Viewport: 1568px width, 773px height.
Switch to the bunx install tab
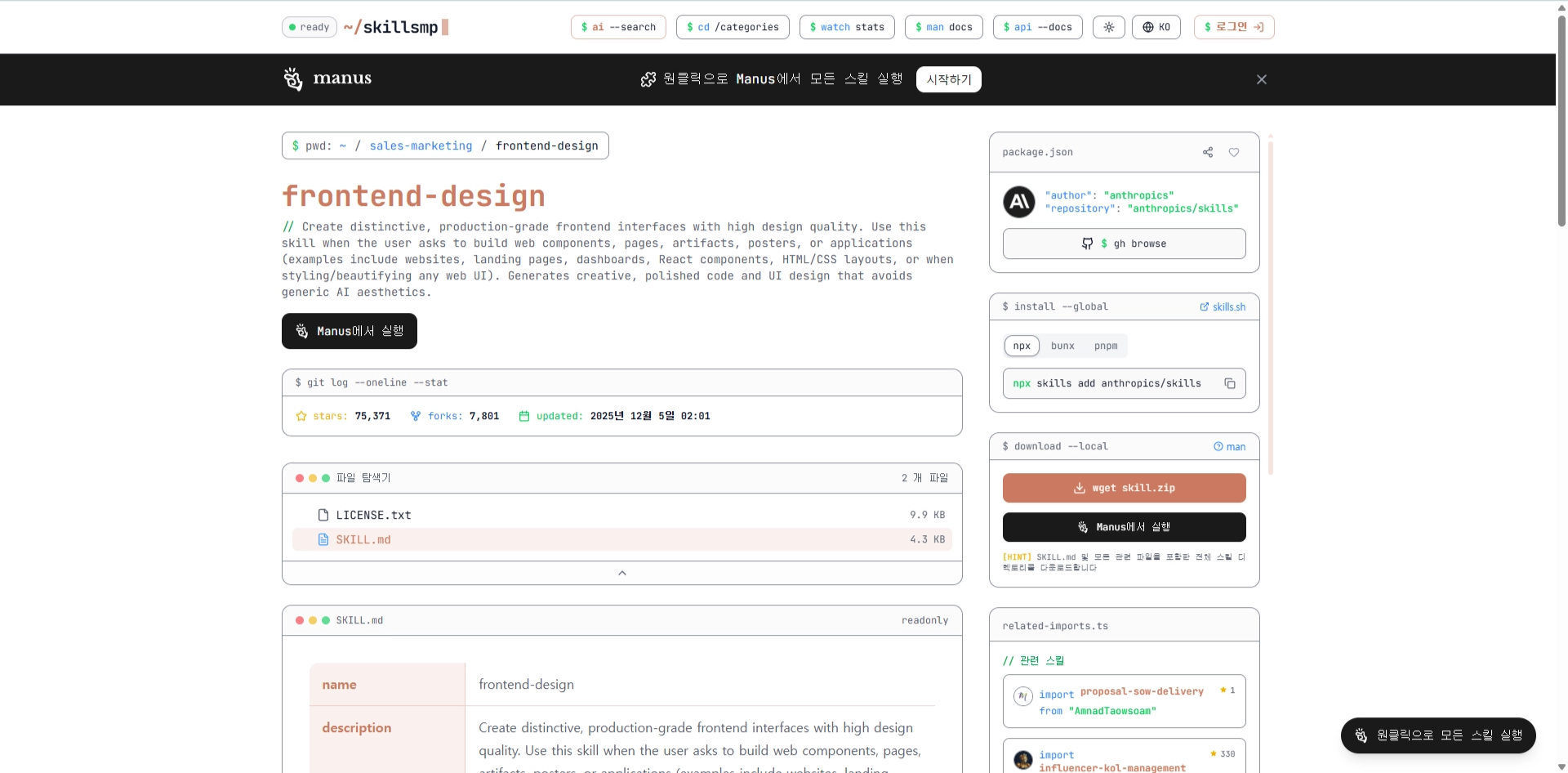coord(1062,346)
